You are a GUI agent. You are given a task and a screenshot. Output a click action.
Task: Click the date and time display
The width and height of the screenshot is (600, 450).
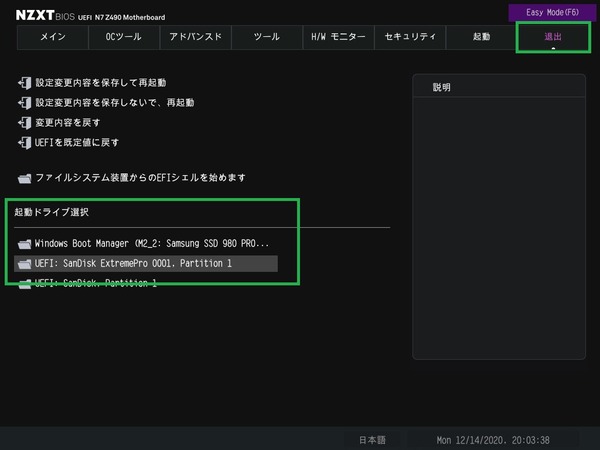coord(493,440)
